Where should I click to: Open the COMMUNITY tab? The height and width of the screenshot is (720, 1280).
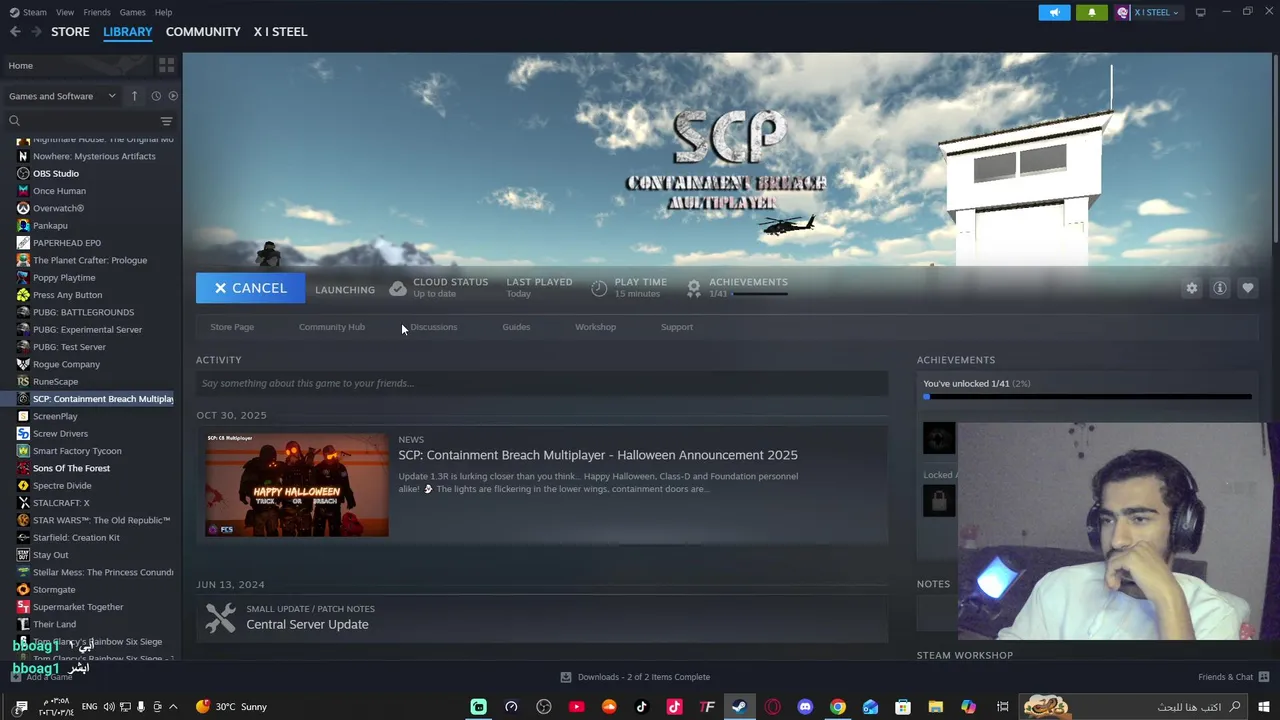[203, 32]
